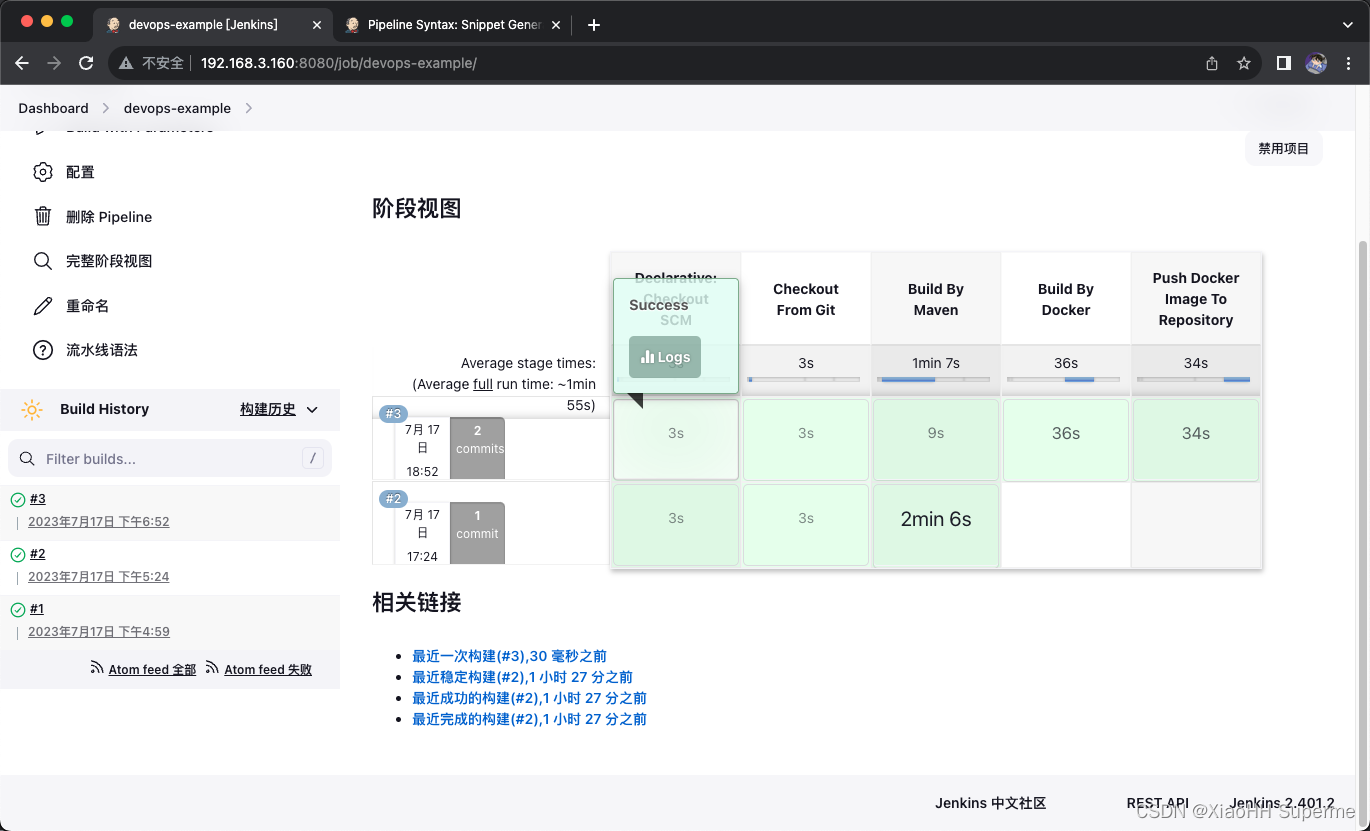Click the Filter builds input field

point(170,459)
